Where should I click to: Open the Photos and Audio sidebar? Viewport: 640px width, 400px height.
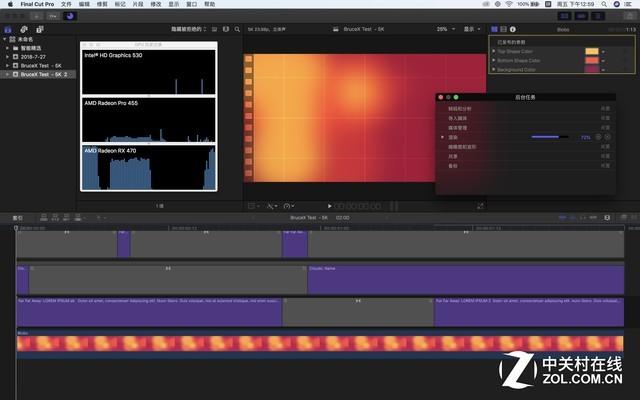[x=24, y=29]
